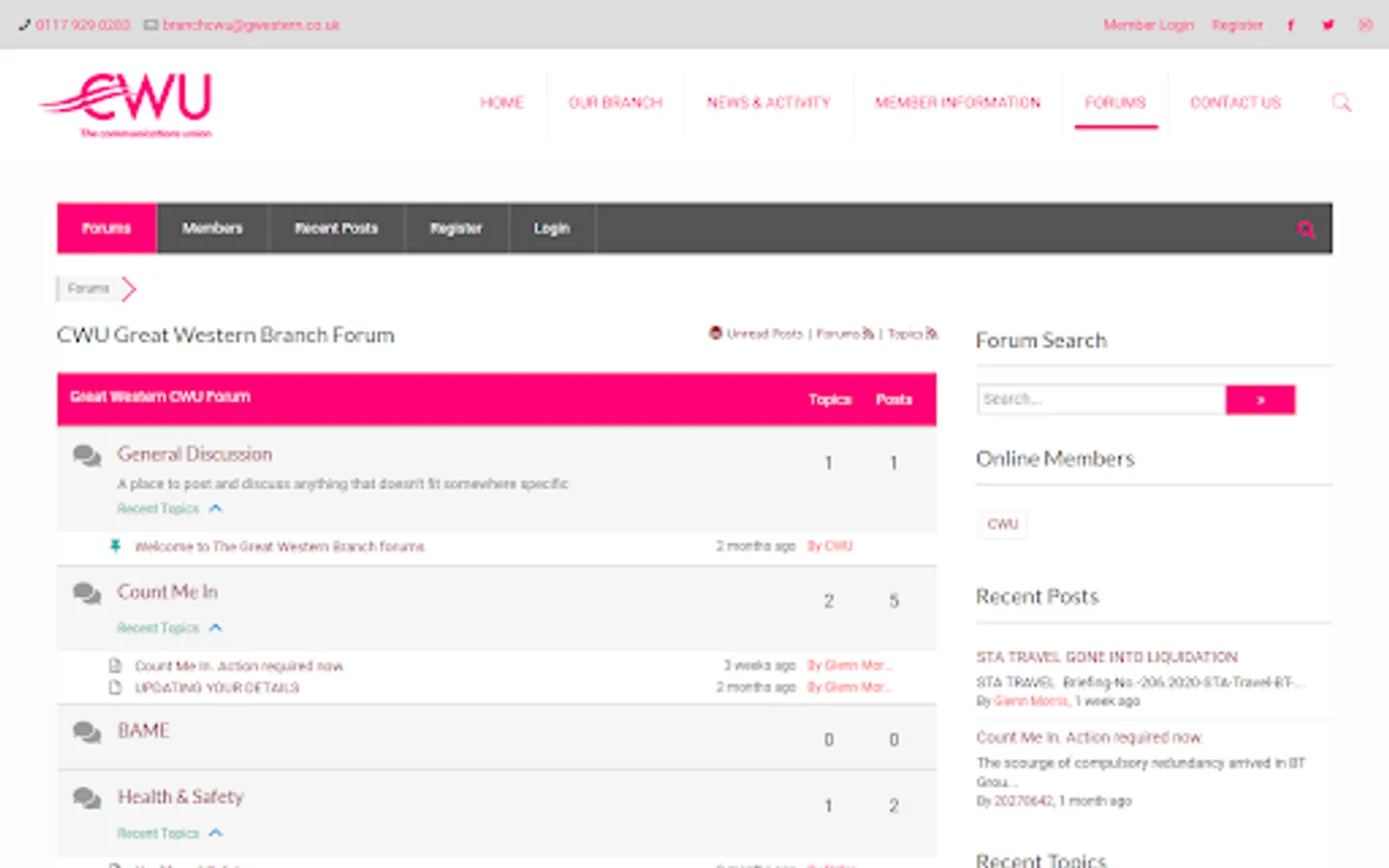Image resolution: width=1389 pixels, height=868 pixels.
Task: Open the Register tab in forum bar
Action: 456,229
